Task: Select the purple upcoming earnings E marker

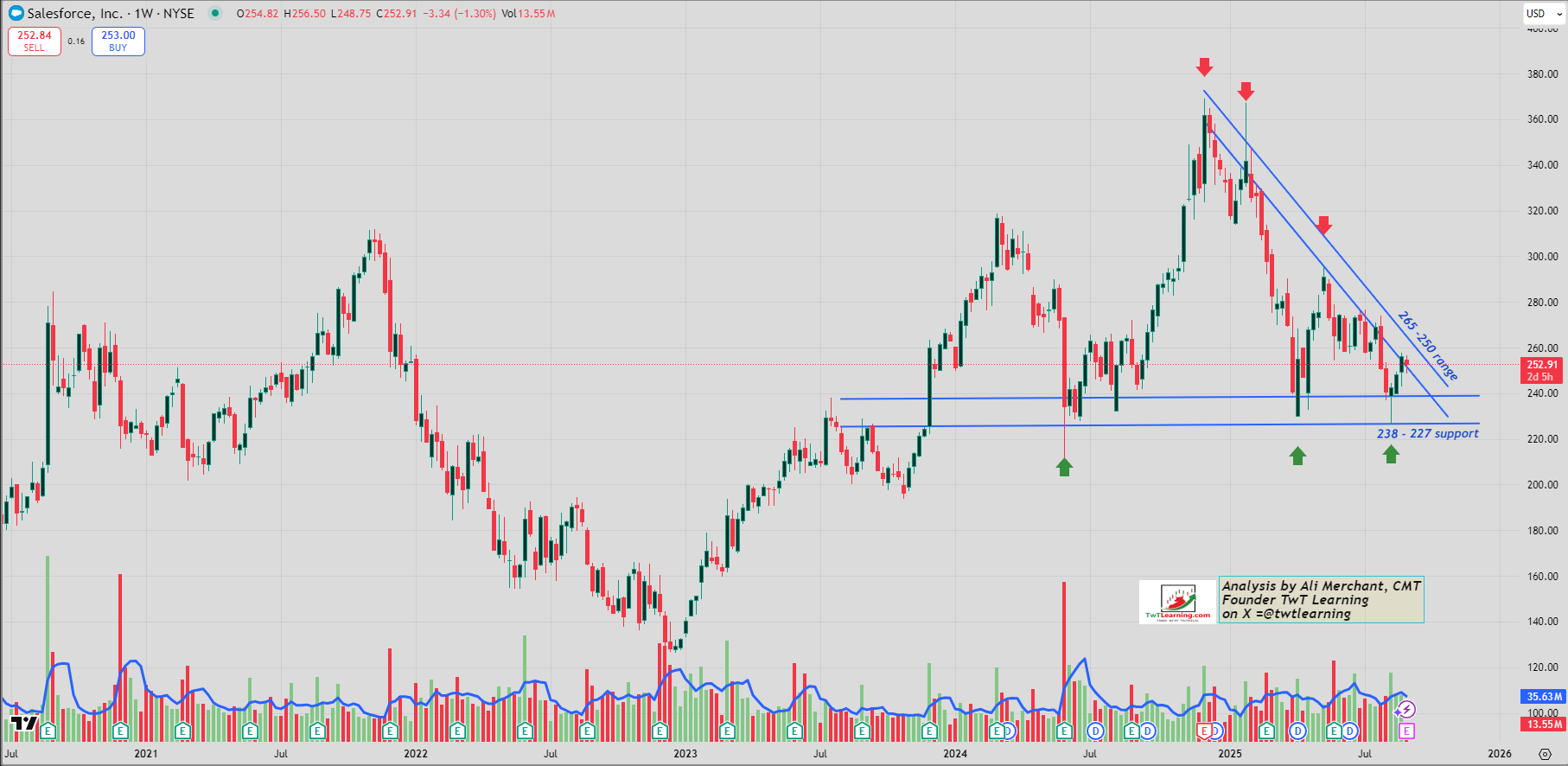Action: point(1406,731)
